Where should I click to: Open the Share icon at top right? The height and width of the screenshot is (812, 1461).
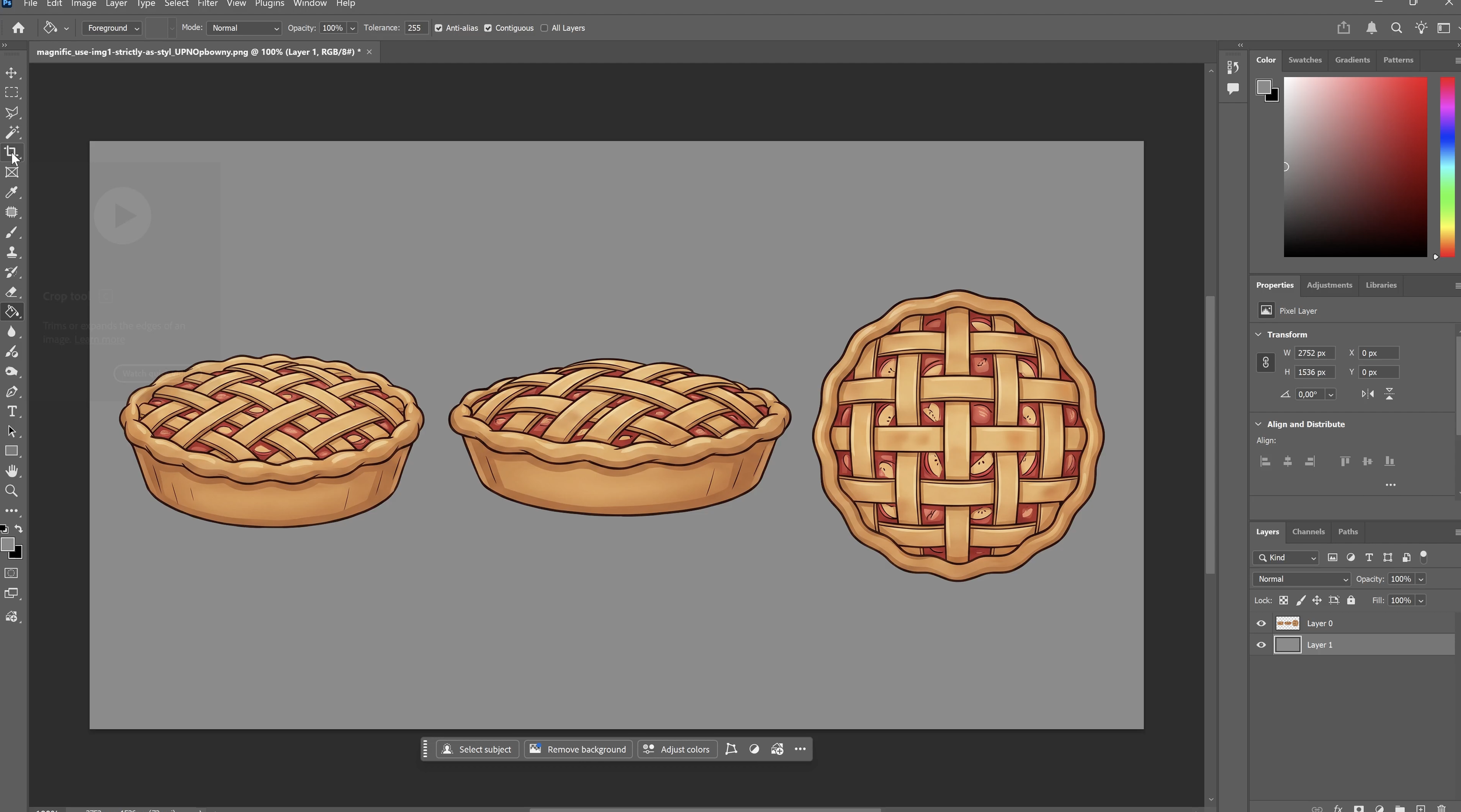1344,28
